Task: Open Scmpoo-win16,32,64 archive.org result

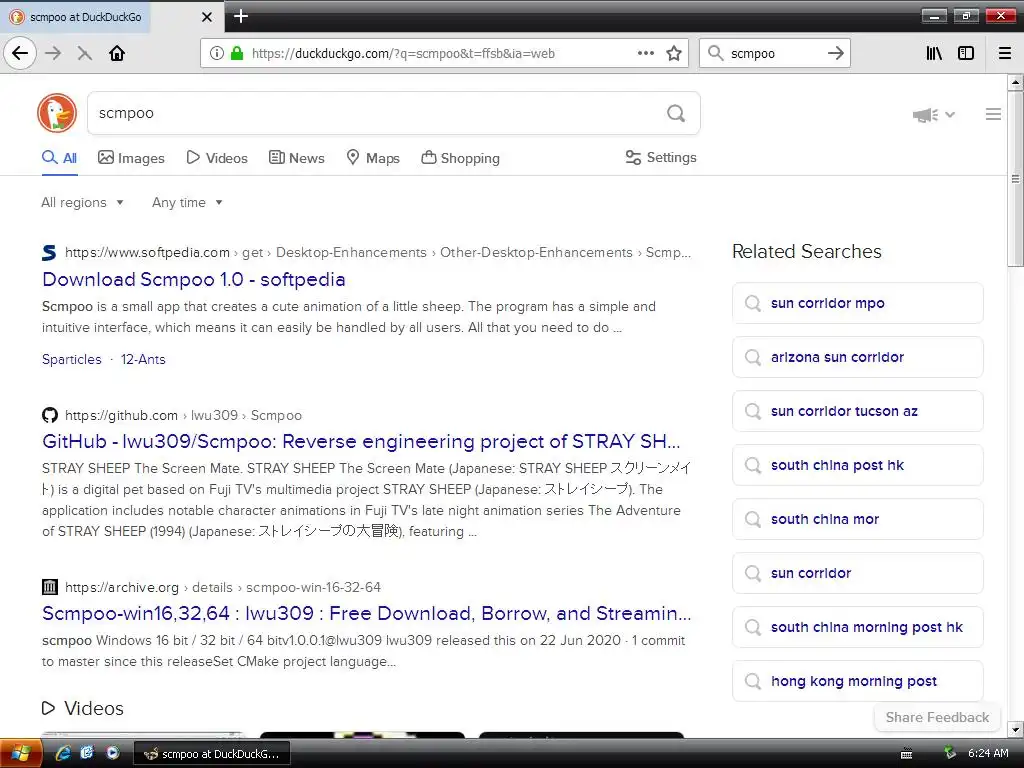Action: [x=366, y=613]
